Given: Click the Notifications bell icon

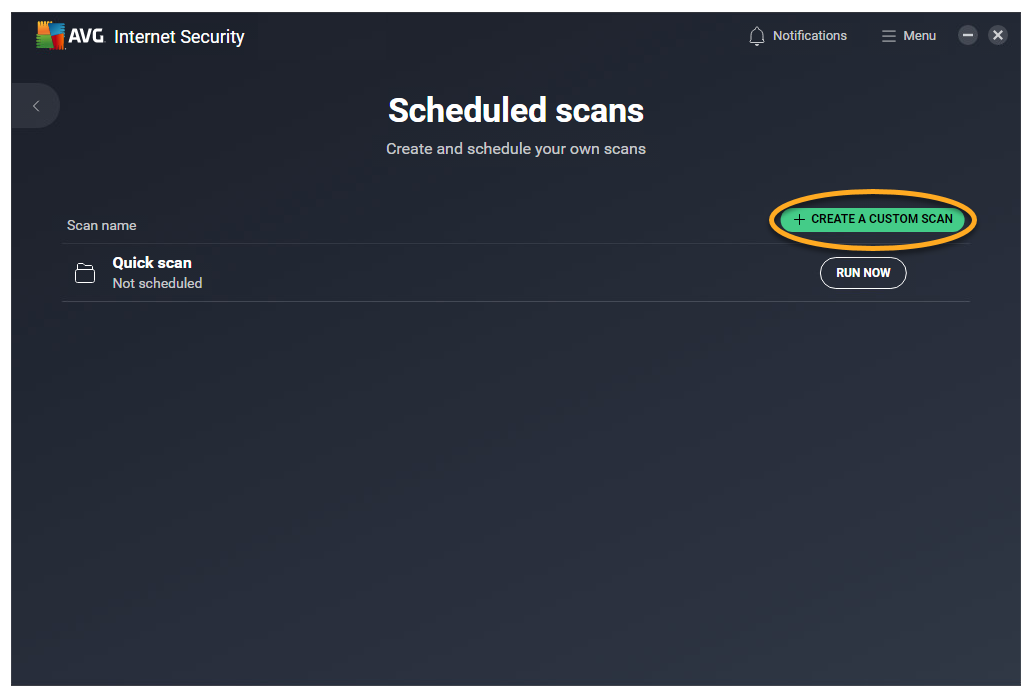Looking at the screenshot, I should [757, 36].
